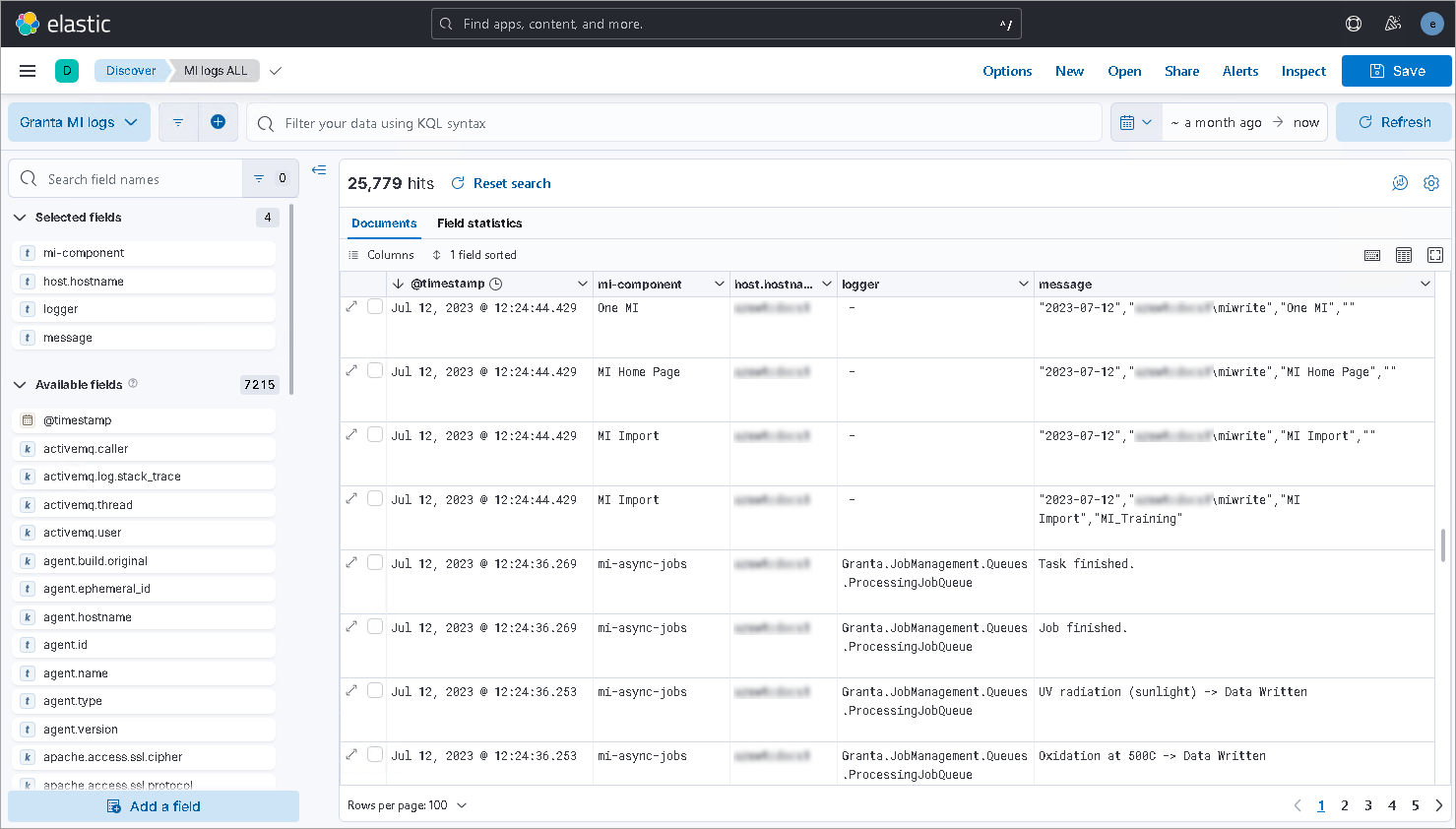Viewport: 1456px width, 829px height.
Task: Open the newsfeed celebration icon
Action: (x=1392, y=24)
